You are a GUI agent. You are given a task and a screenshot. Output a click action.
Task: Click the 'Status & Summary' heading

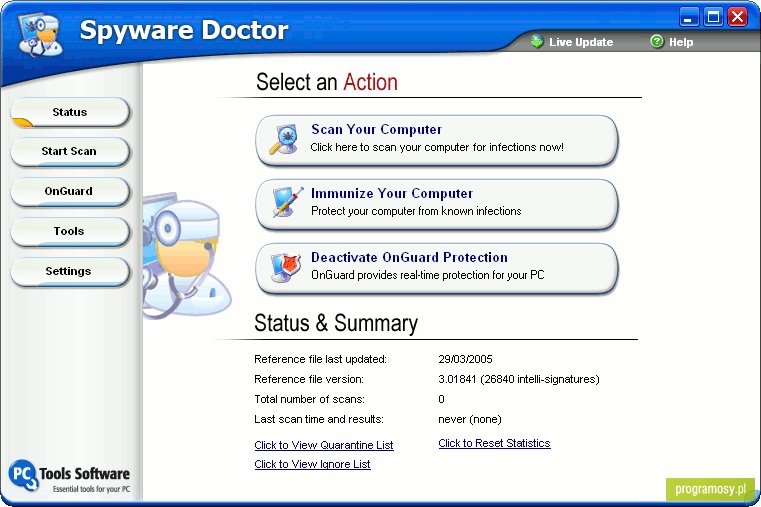[x=336, y=323]
